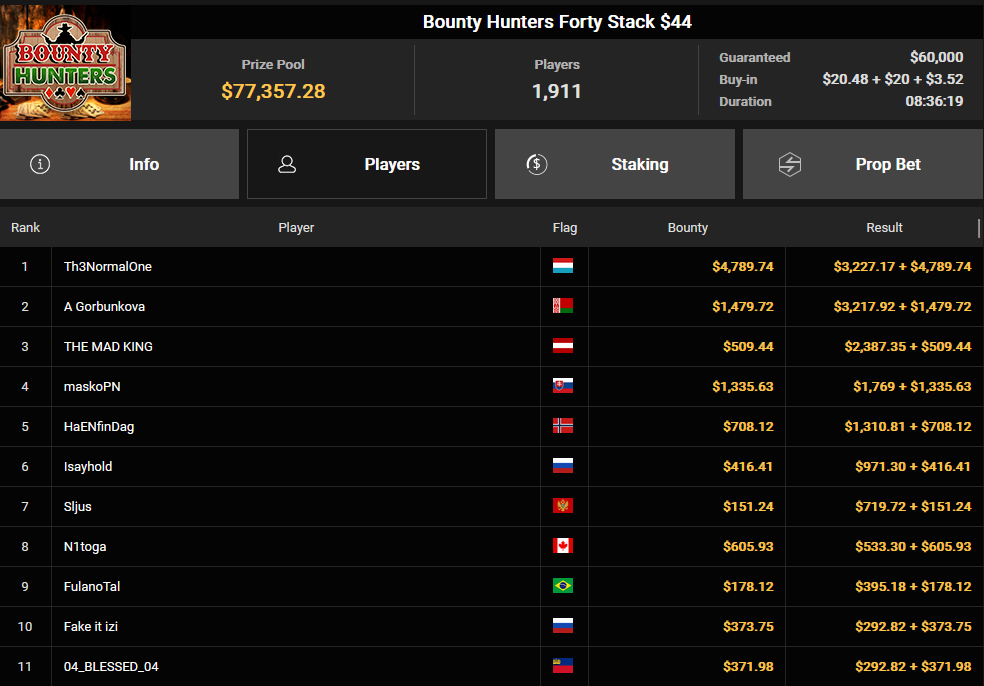984x686 pixels.
Task: Click Isayhold's country flag icon
Action: click(x=563, y=466)
